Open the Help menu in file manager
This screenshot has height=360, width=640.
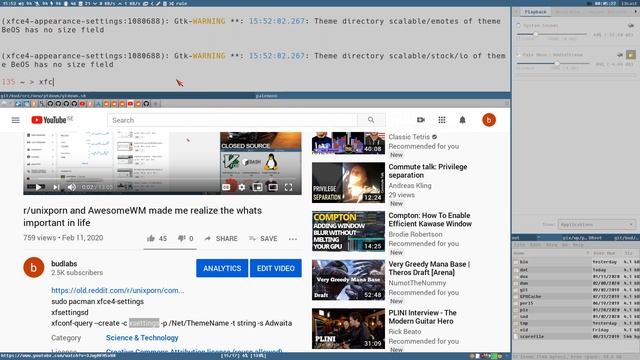coord(578,245)
